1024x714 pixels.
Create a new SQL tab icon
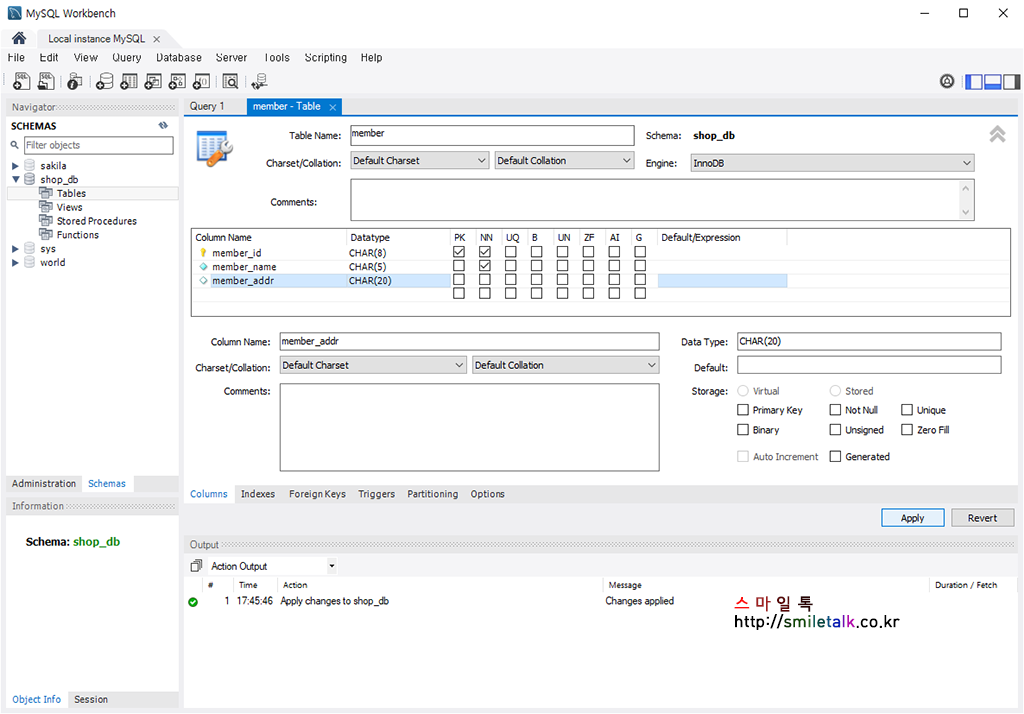tap(22, 81)
